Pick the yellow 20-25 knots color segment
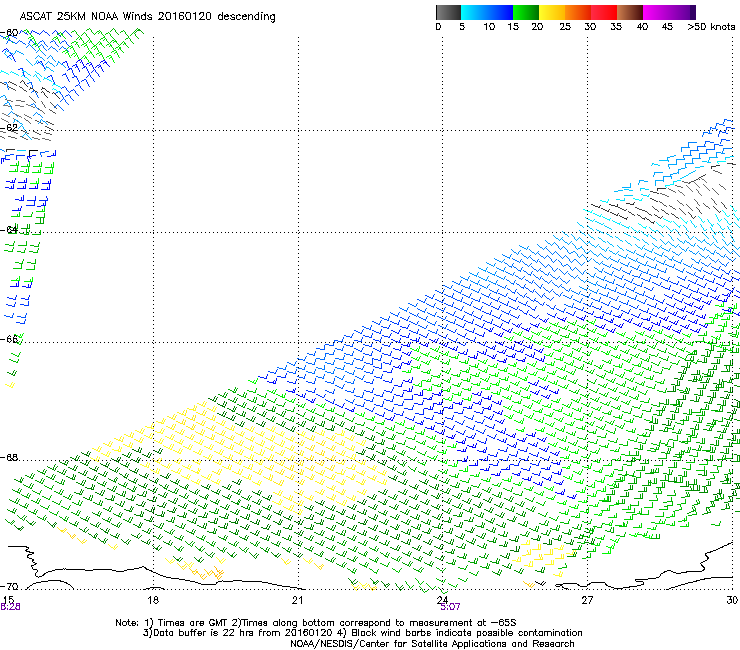 pyautogui.click(x=552, y=12)
